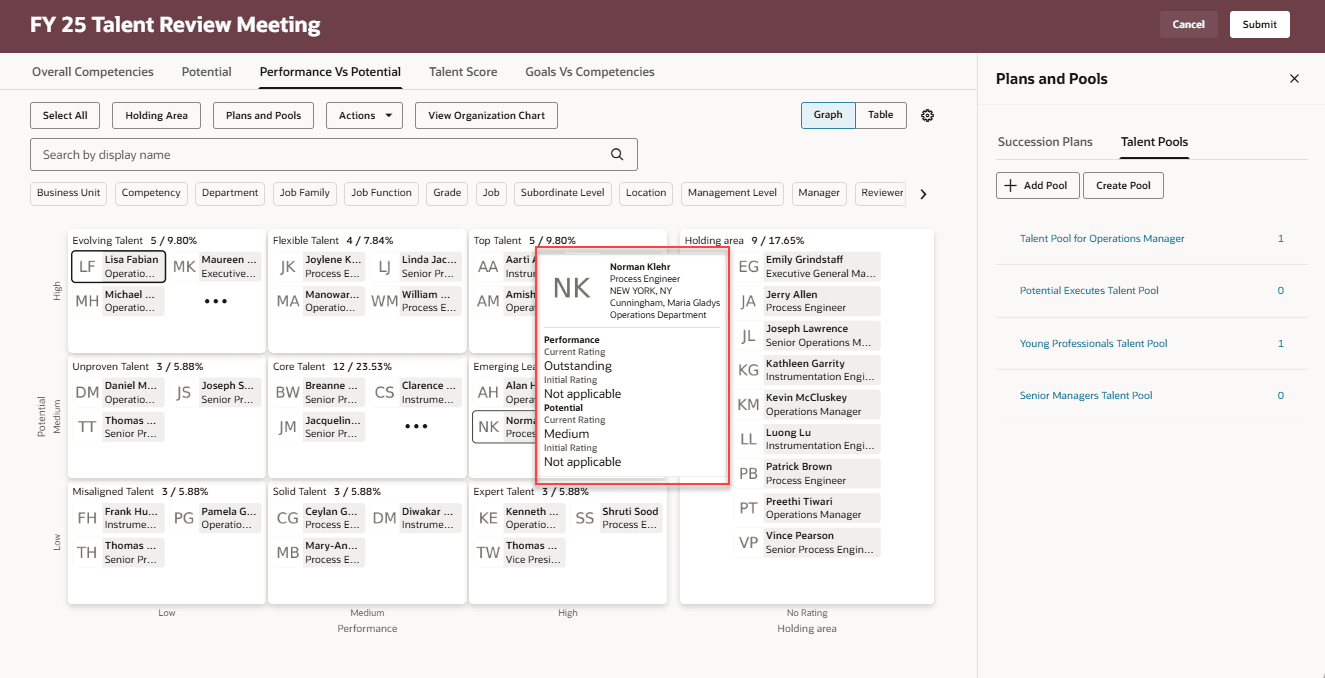1325x678 pixels.
Task: Click Emily Grindstaff's EG avatar in Holding area
Action: 748,265
